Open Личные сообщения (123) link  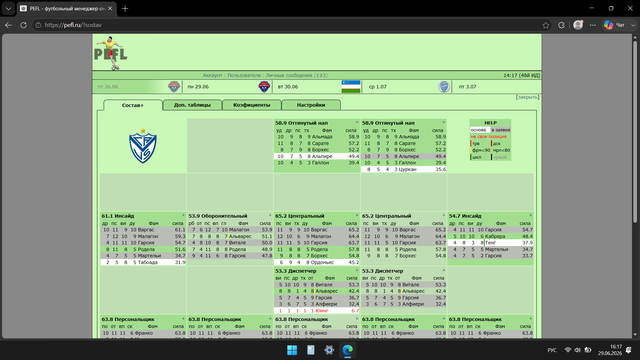(x=297, y=75)
